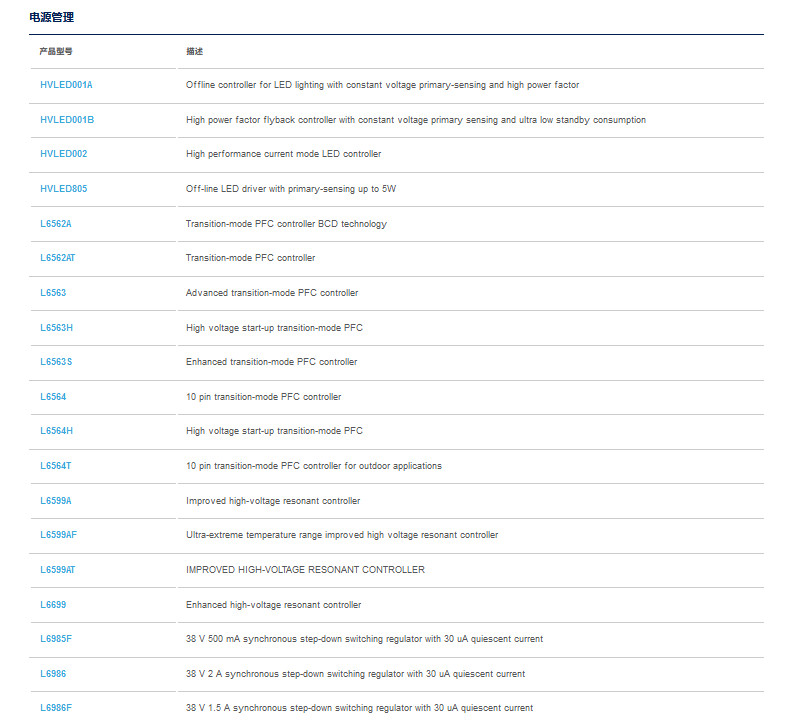Screen dimensions: 805x720
Task: Click 'Enhanced transition-mode PFC controller' description
Action: [272, 362]
